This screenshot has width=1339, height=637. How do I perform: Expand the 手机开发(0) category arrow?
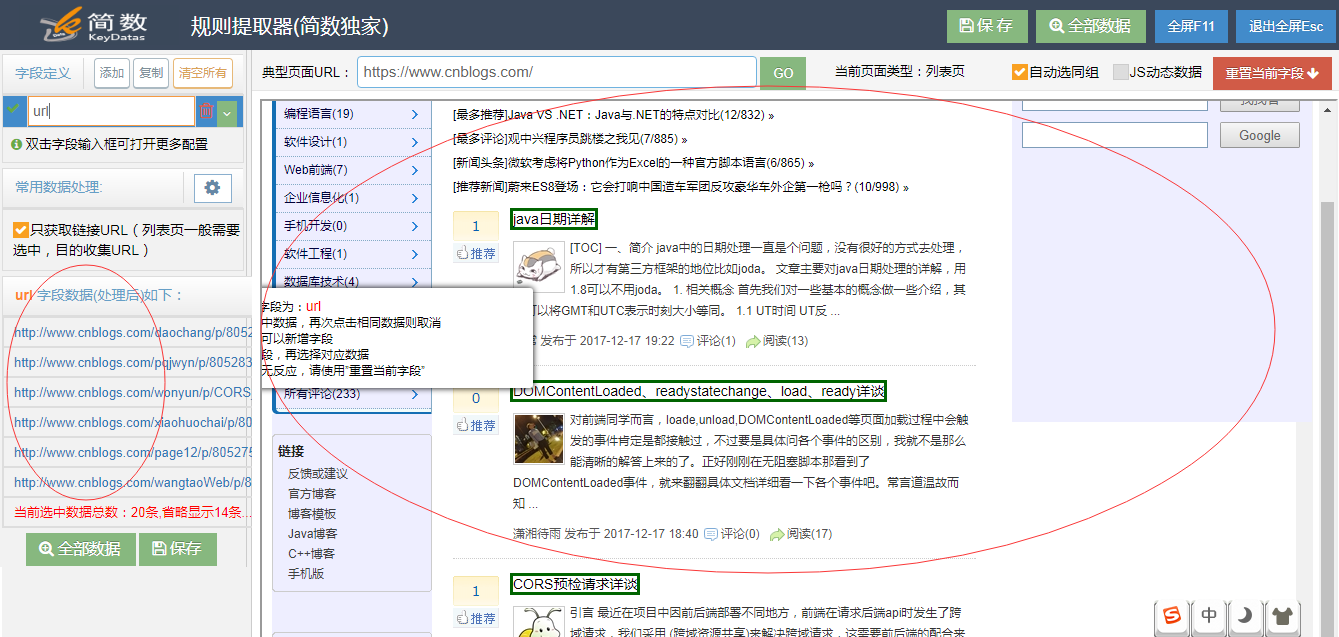point(414,226)
